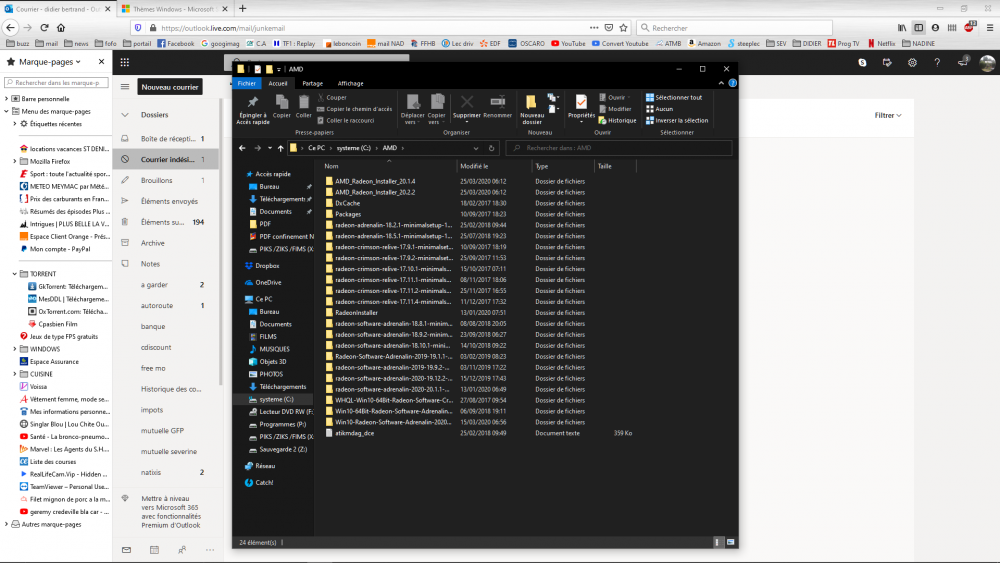
Task: Refresh the AMD folder address bar
Action: click(x=491, y=148)
